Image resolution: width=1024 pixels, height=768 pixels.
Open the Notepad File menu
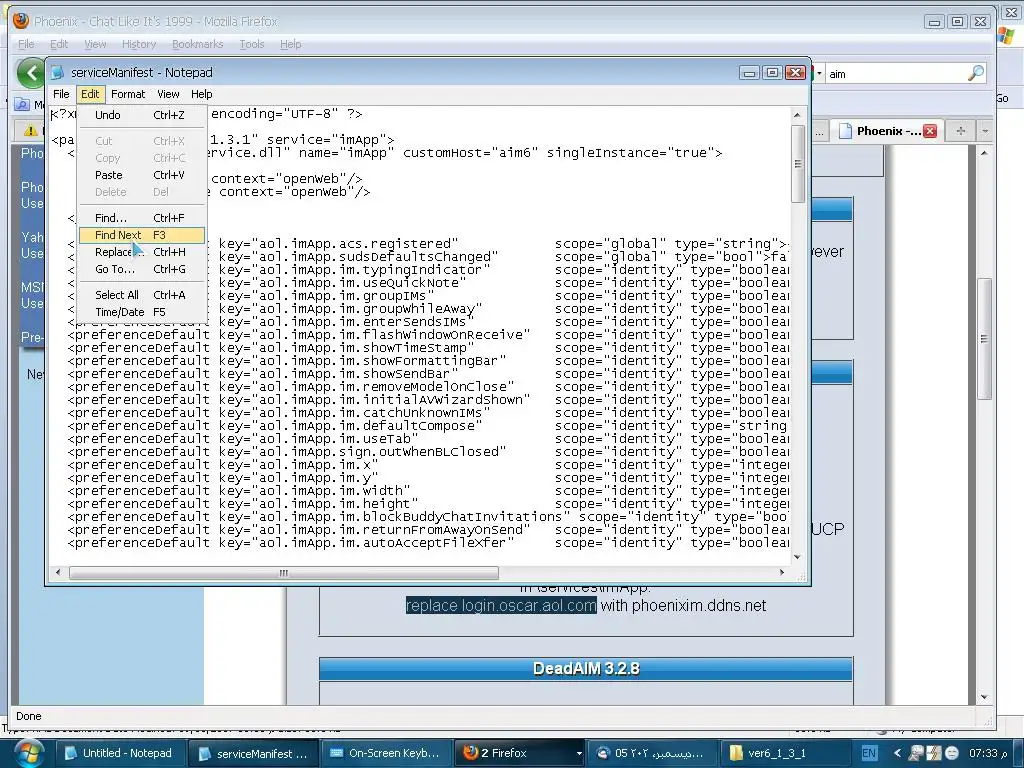[x=61, y=94]
